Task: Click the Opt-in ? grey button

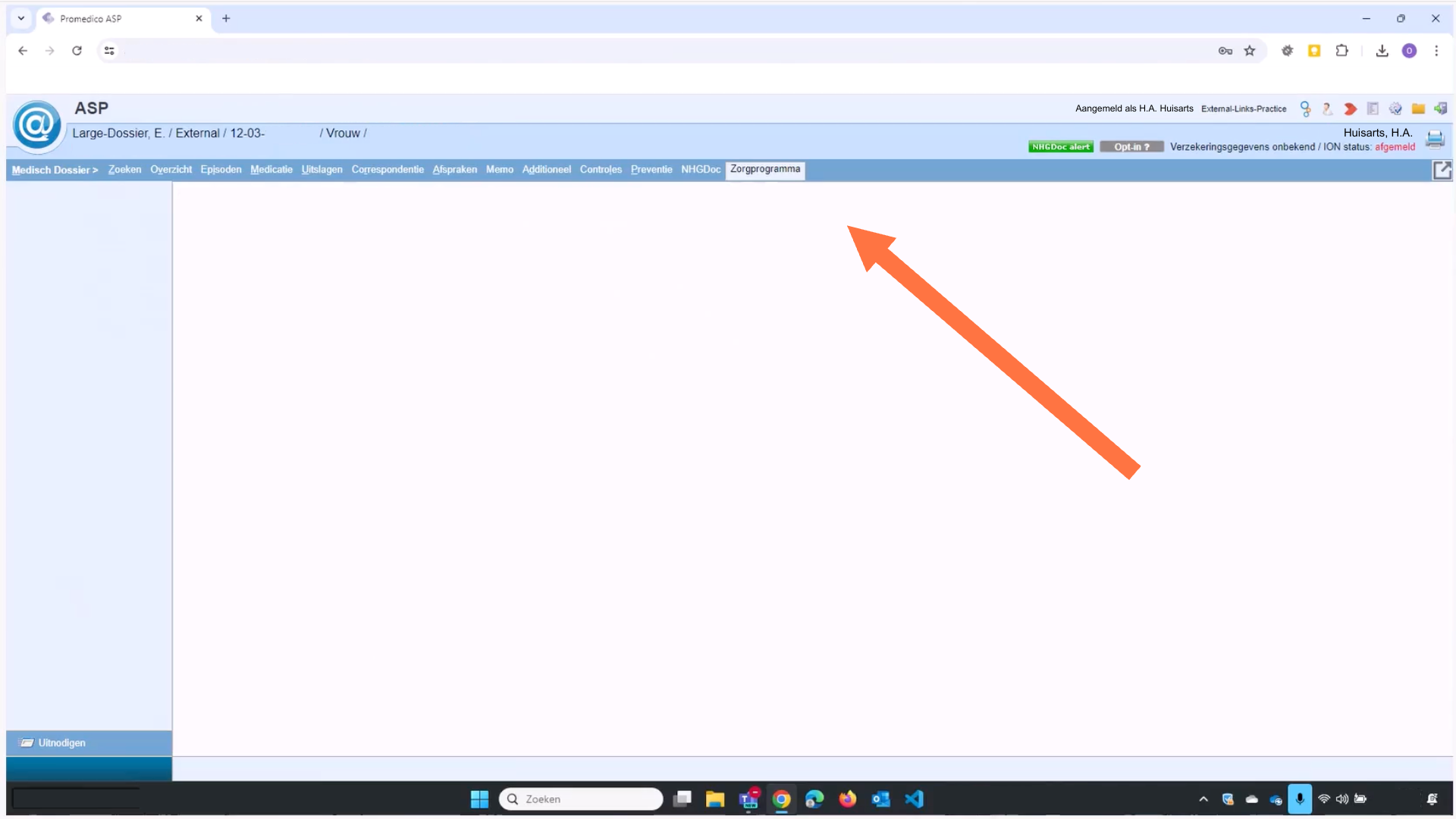Action: (1131, 147)
